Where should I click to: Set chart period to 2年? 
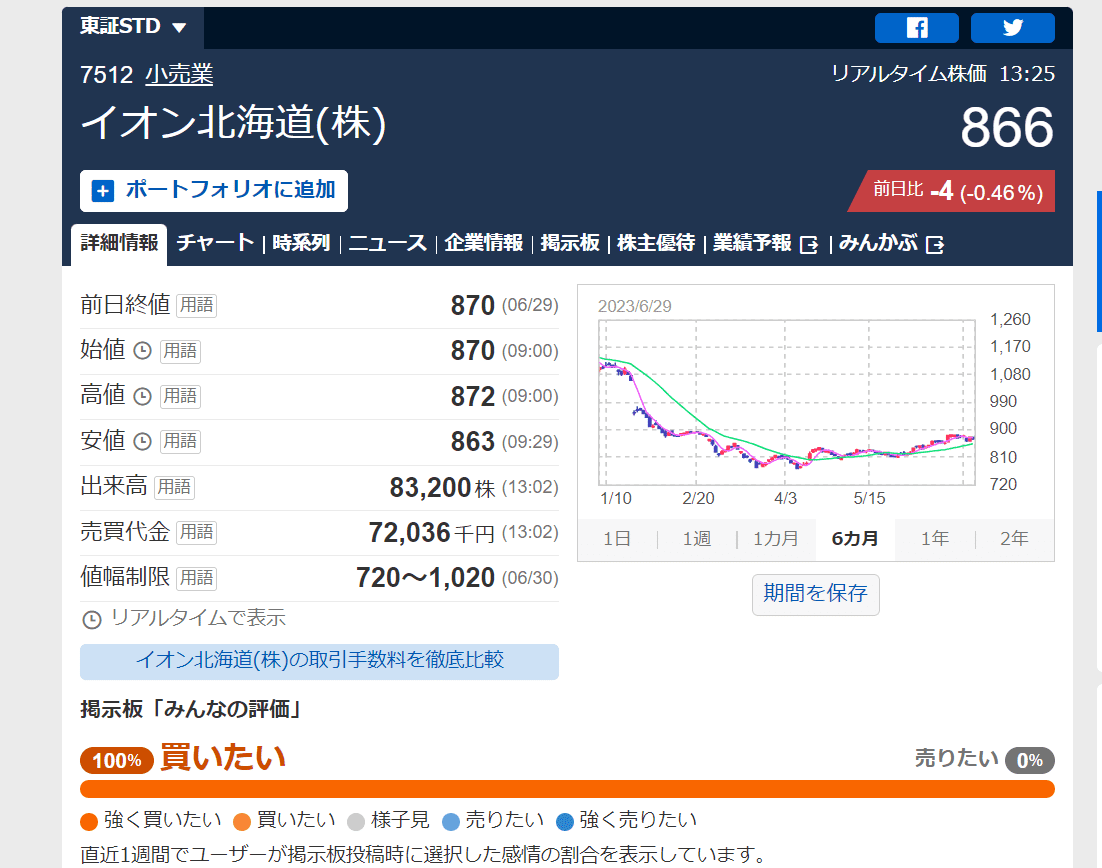(x=1014, y=539)
